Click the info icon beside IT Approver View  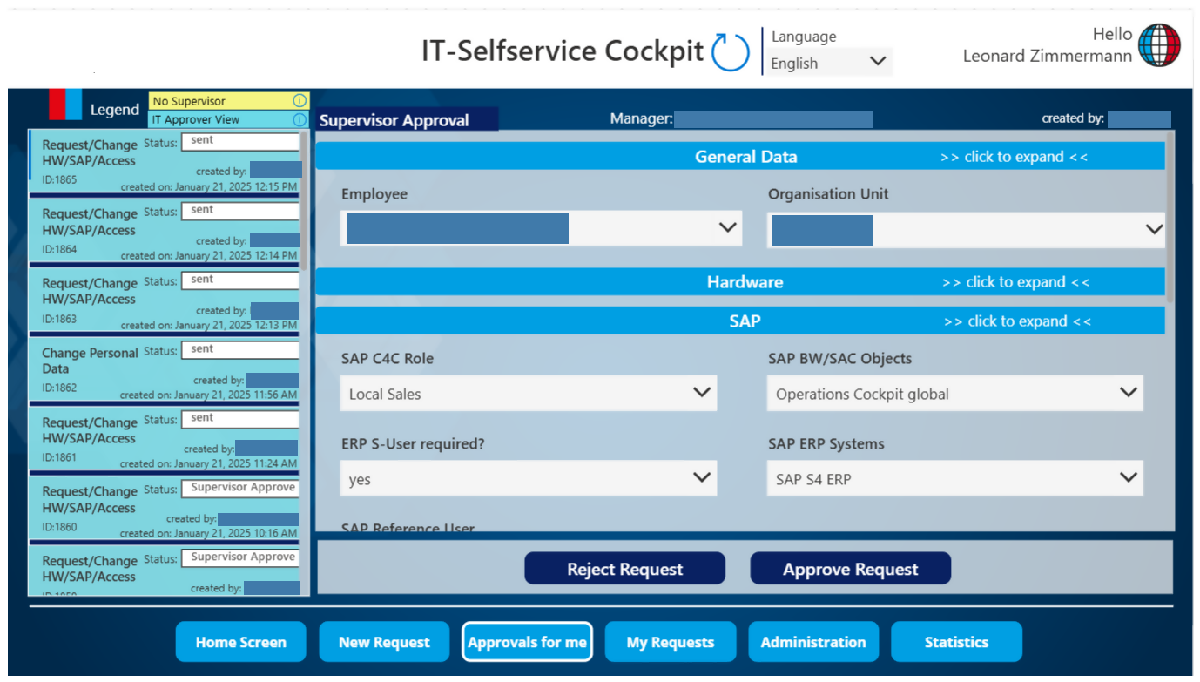tap(299, 119)
